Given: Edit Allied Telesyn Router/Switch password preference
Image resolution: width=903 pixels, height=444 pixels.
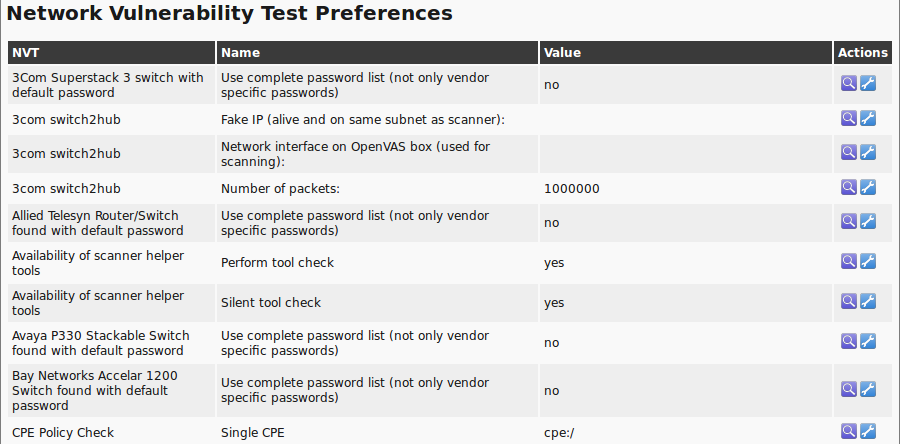Looking at the screenshot, I should coord(868,222).
